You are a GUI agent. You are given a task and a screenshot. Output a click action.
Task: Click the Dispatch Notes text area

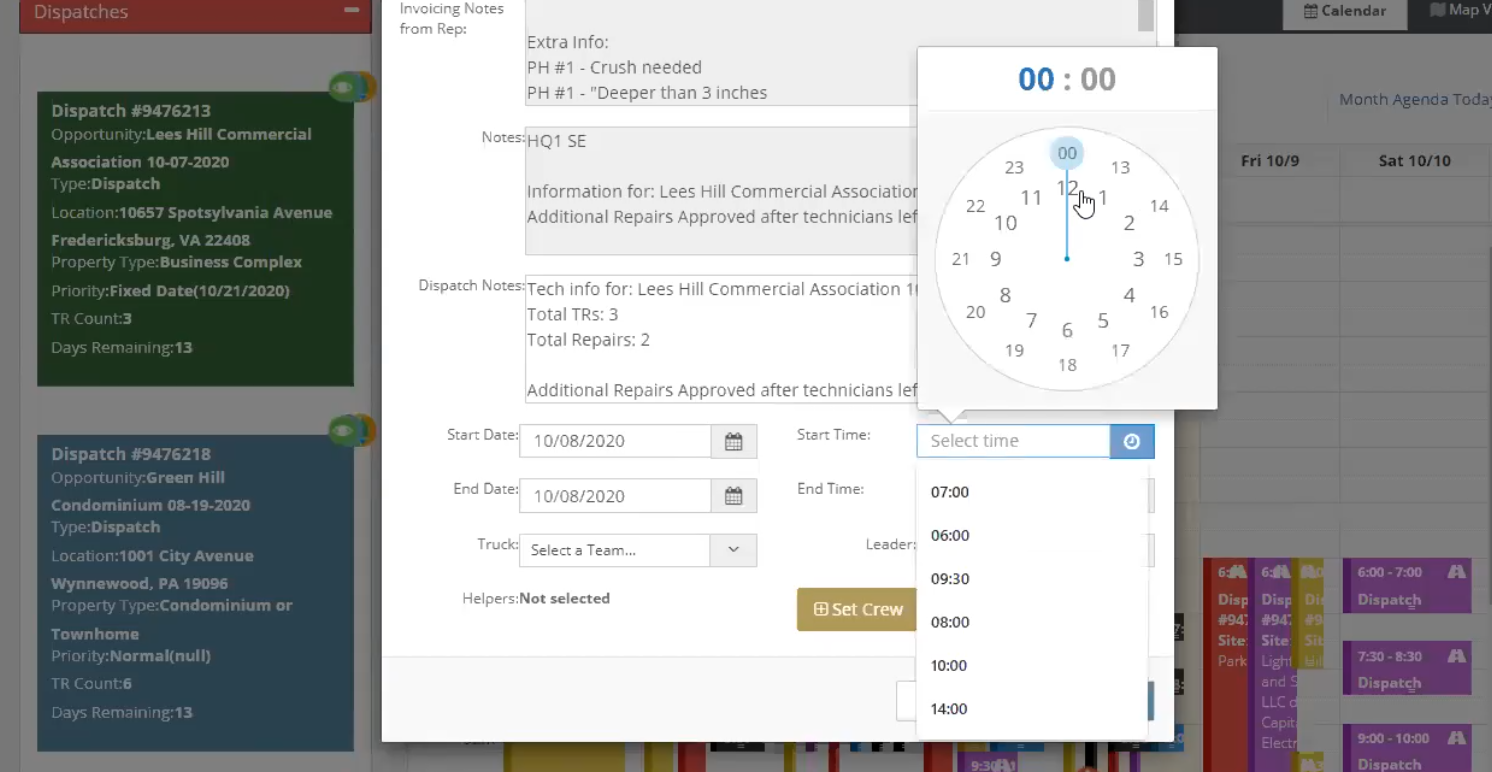722,340
